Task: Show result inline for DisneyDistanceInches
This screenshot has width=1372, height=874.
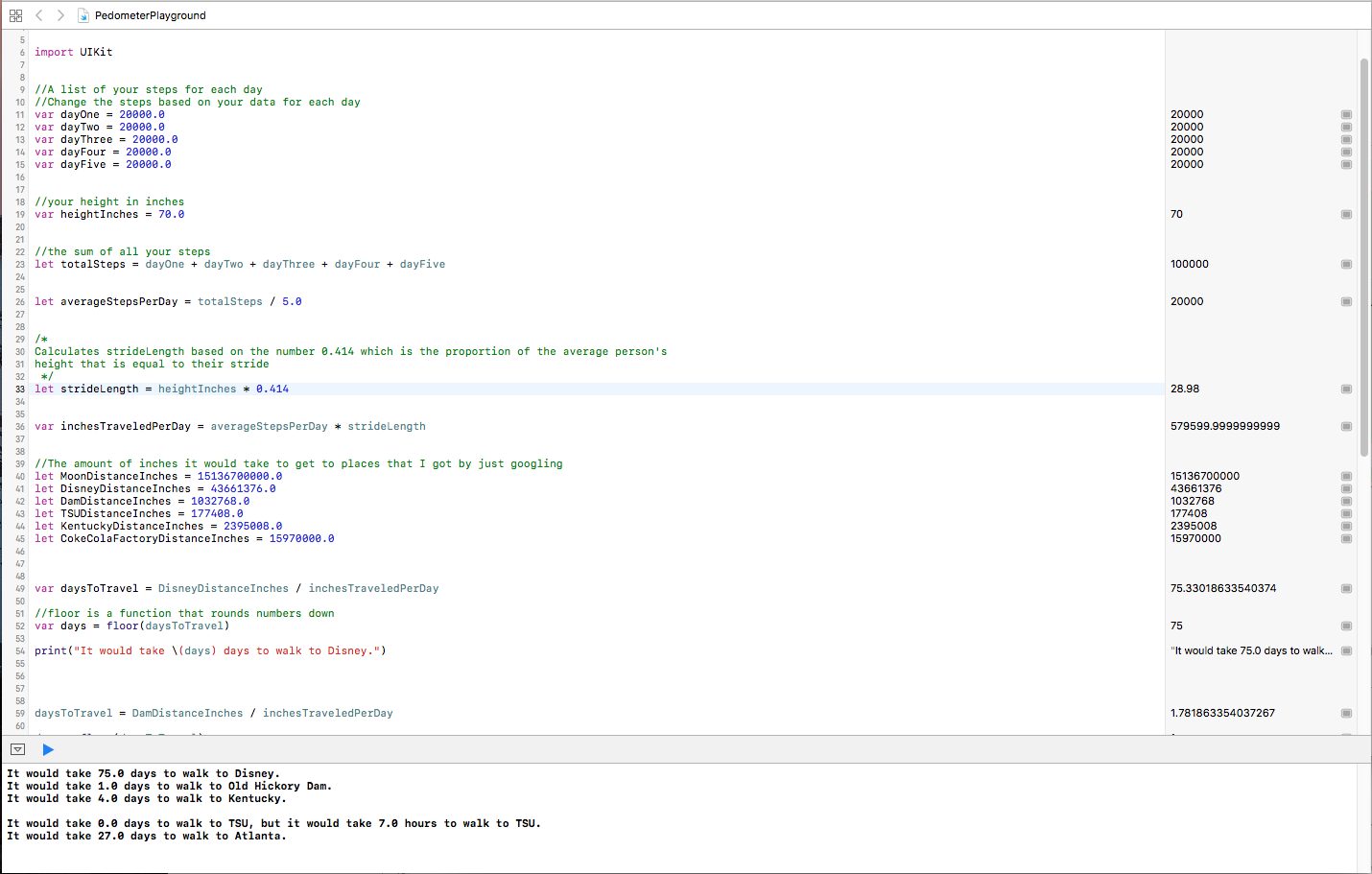Action: pos(1346,488)
